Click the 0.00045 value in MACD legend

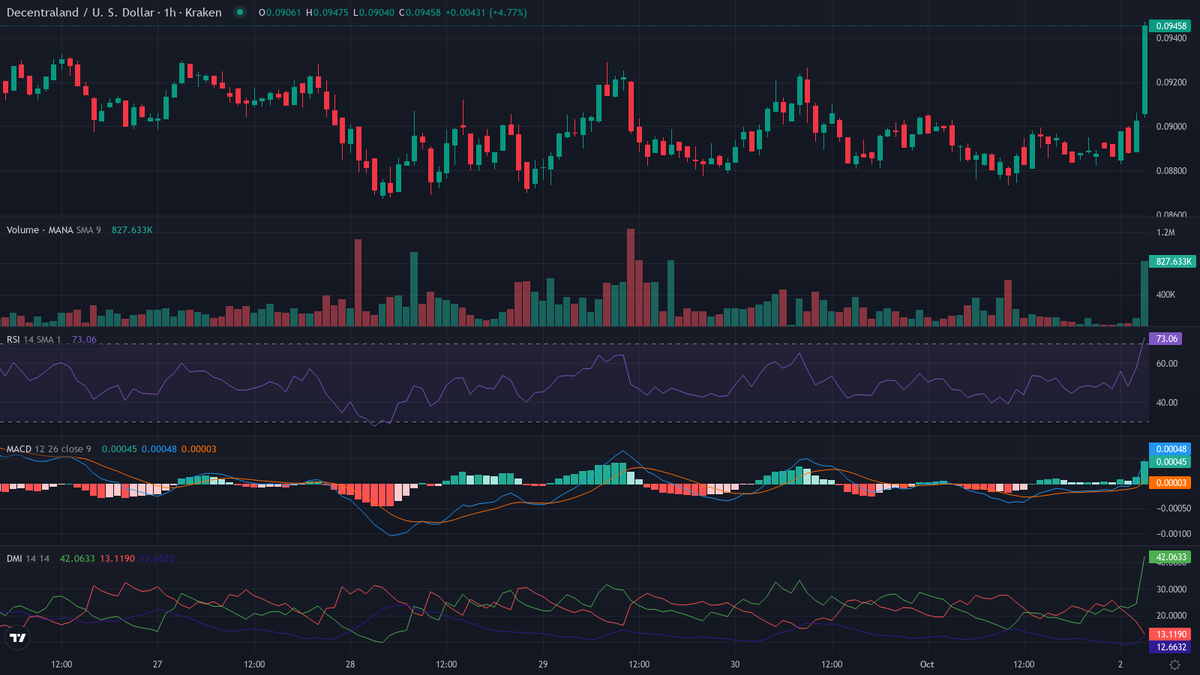(x=118, y=449)
